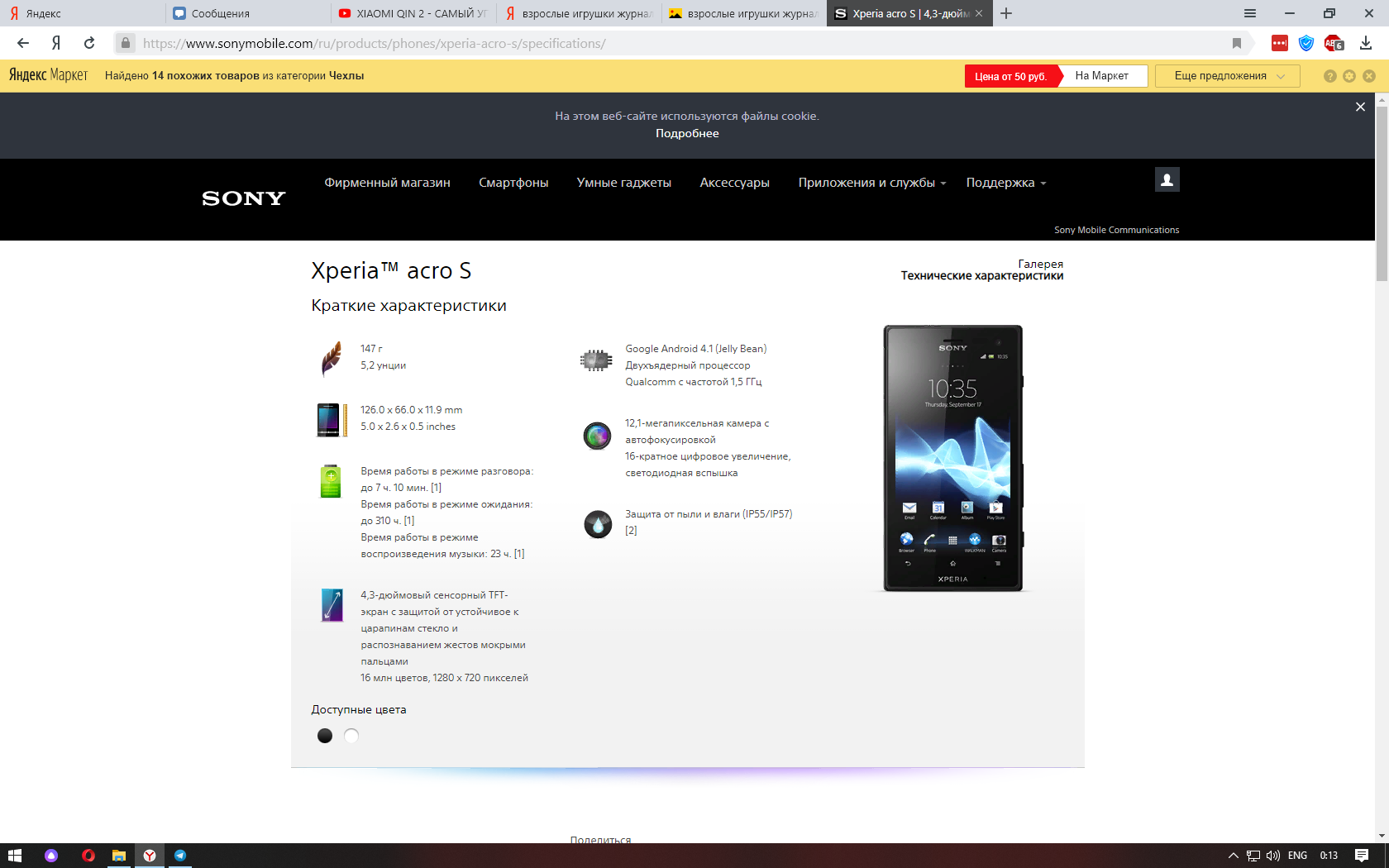Click the SONY logo

tap(244, 198)
